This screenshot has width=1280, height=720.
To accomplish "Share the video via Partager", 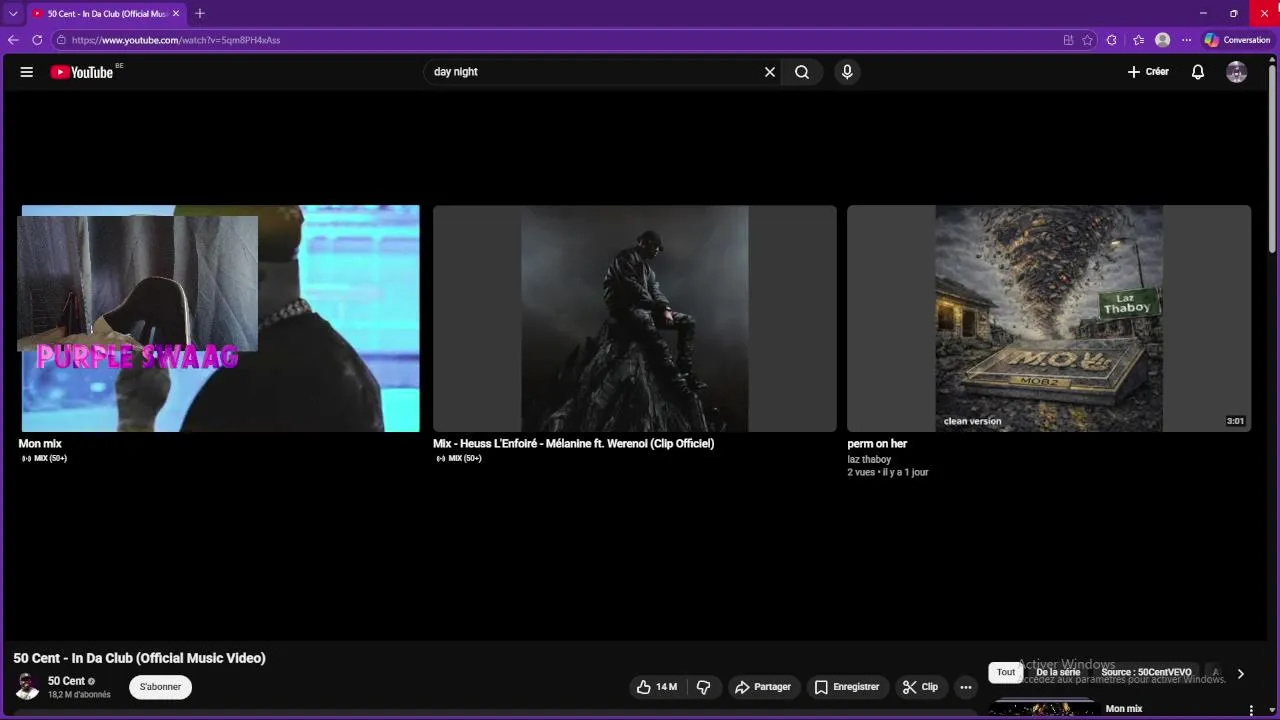I will click(763, 687).
